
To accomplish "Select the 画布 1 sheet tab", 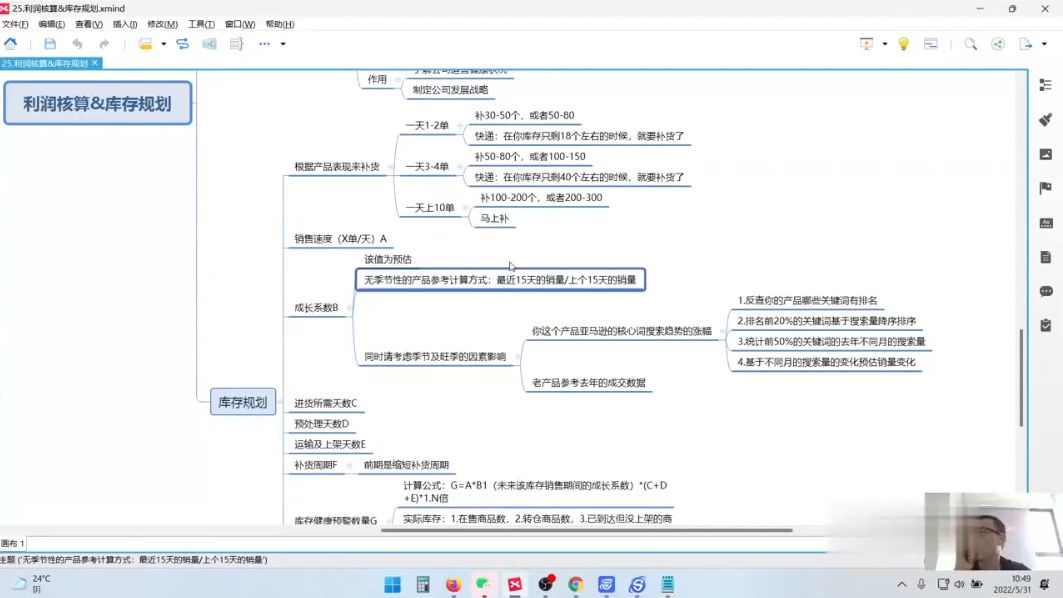I will [x=13, y=544].
